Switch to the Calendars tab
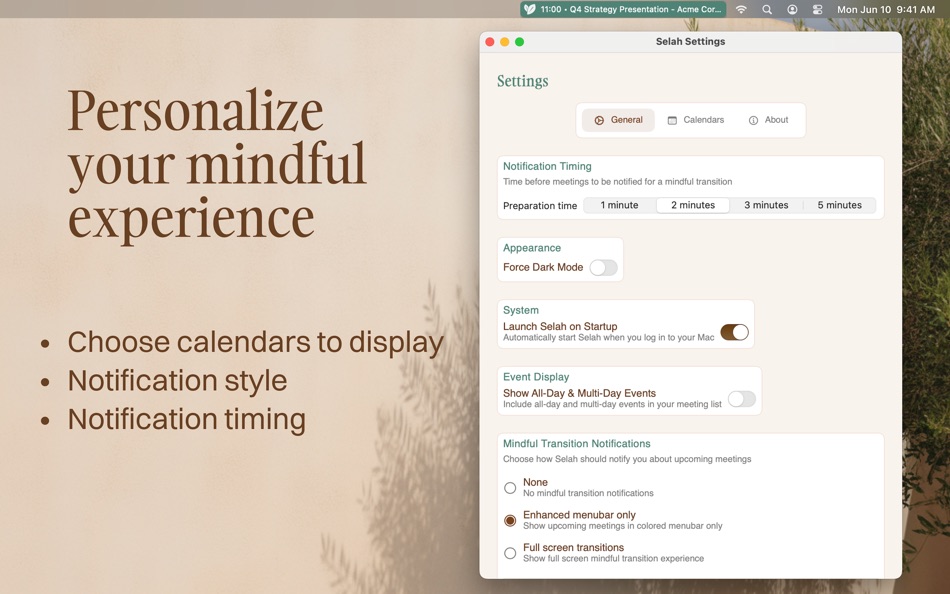Screen dimensions: 950x594 point(696,120)
